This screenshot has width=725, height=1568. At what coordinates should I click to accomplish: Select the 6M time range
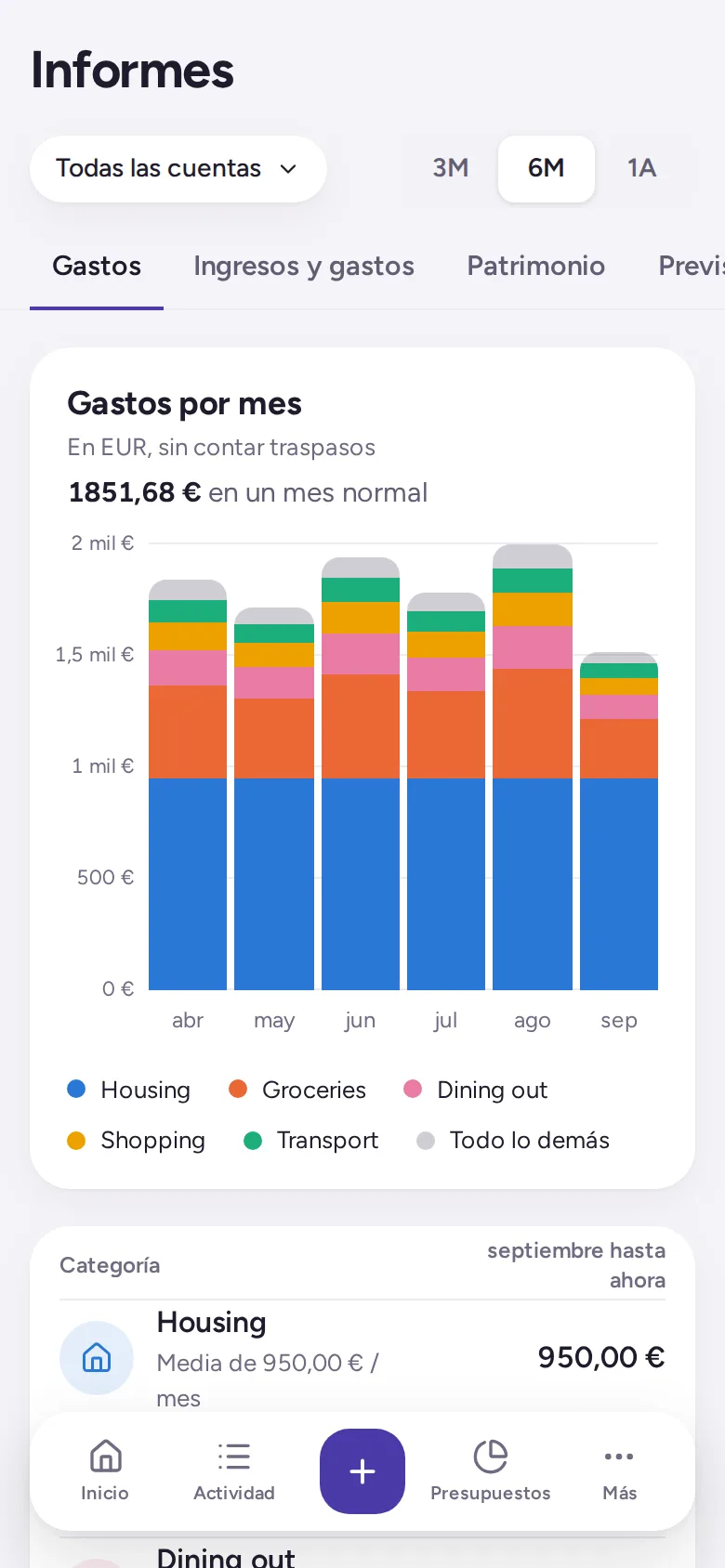547,168
